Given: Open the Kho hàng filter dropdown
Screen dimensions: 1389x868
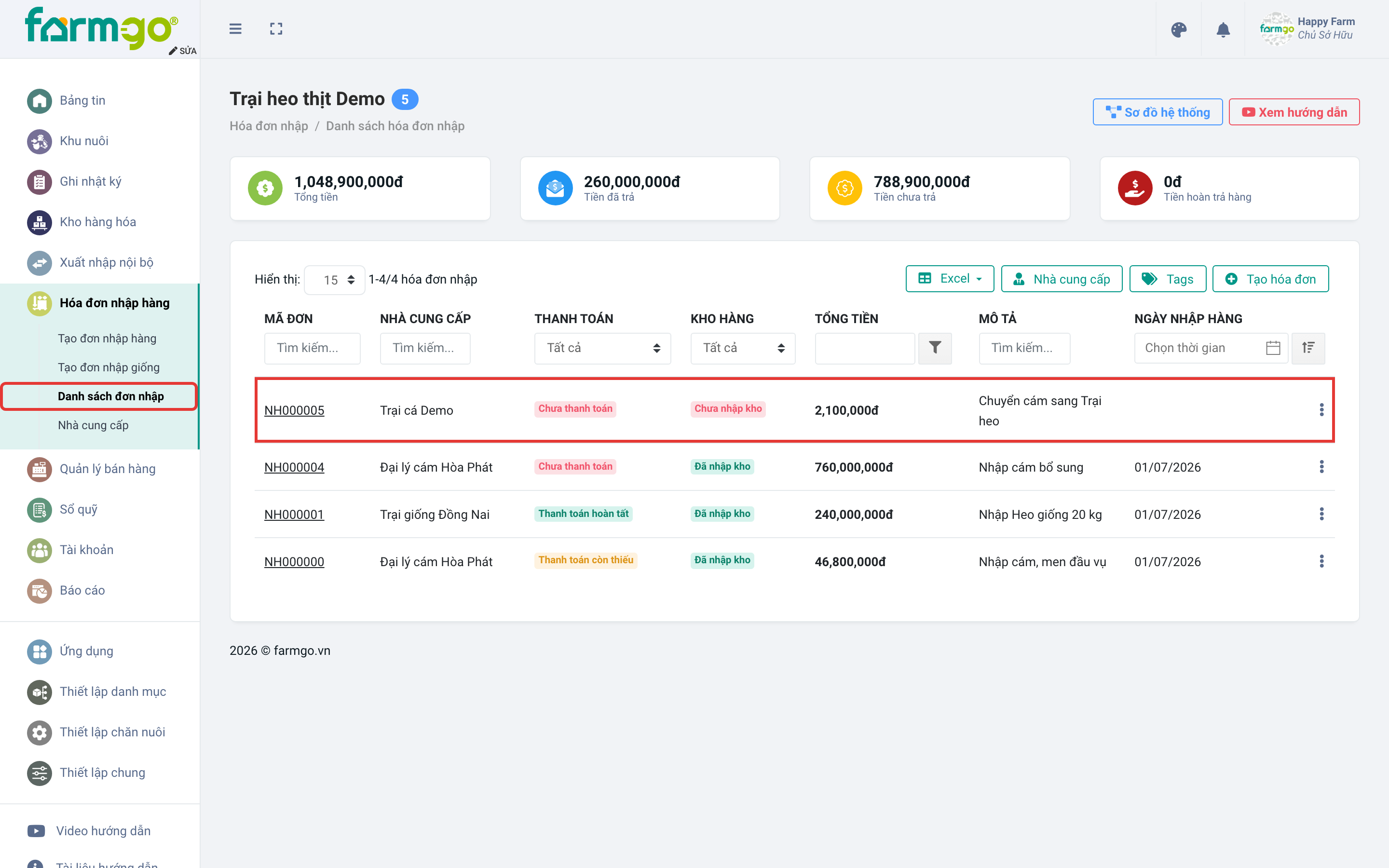Looking at the screenshot, I should 743,348.
